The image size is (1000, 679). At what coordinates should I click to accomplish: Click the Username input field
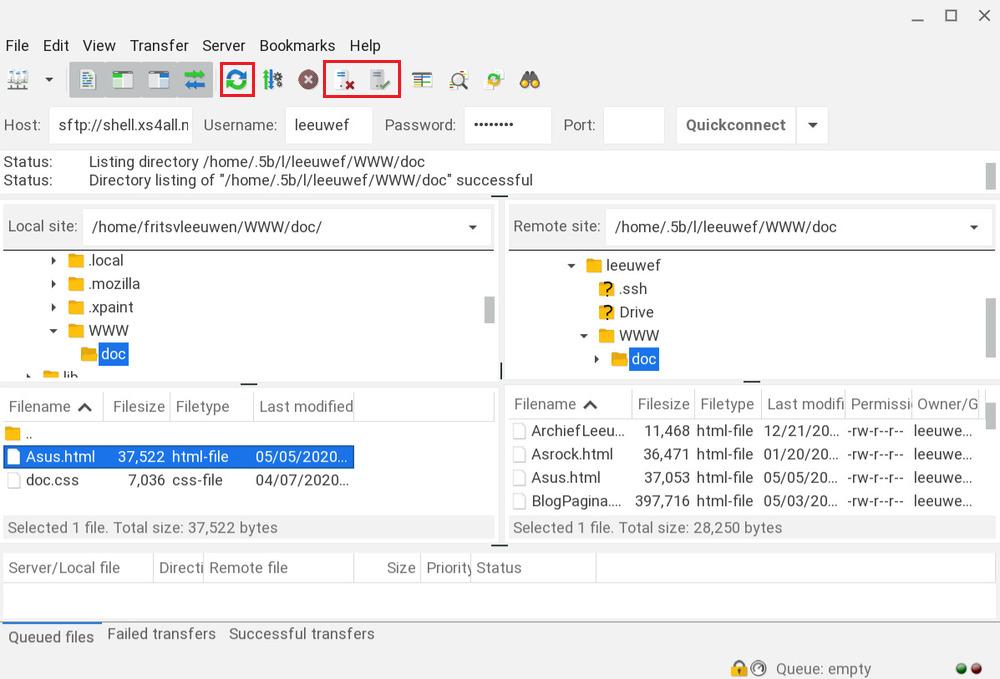pos(328,125)
